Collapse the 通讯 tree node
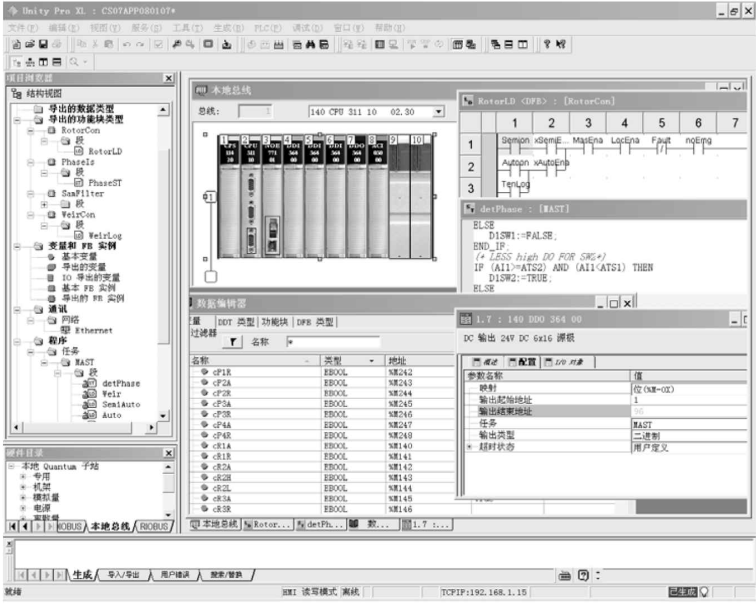 [17, 309]
